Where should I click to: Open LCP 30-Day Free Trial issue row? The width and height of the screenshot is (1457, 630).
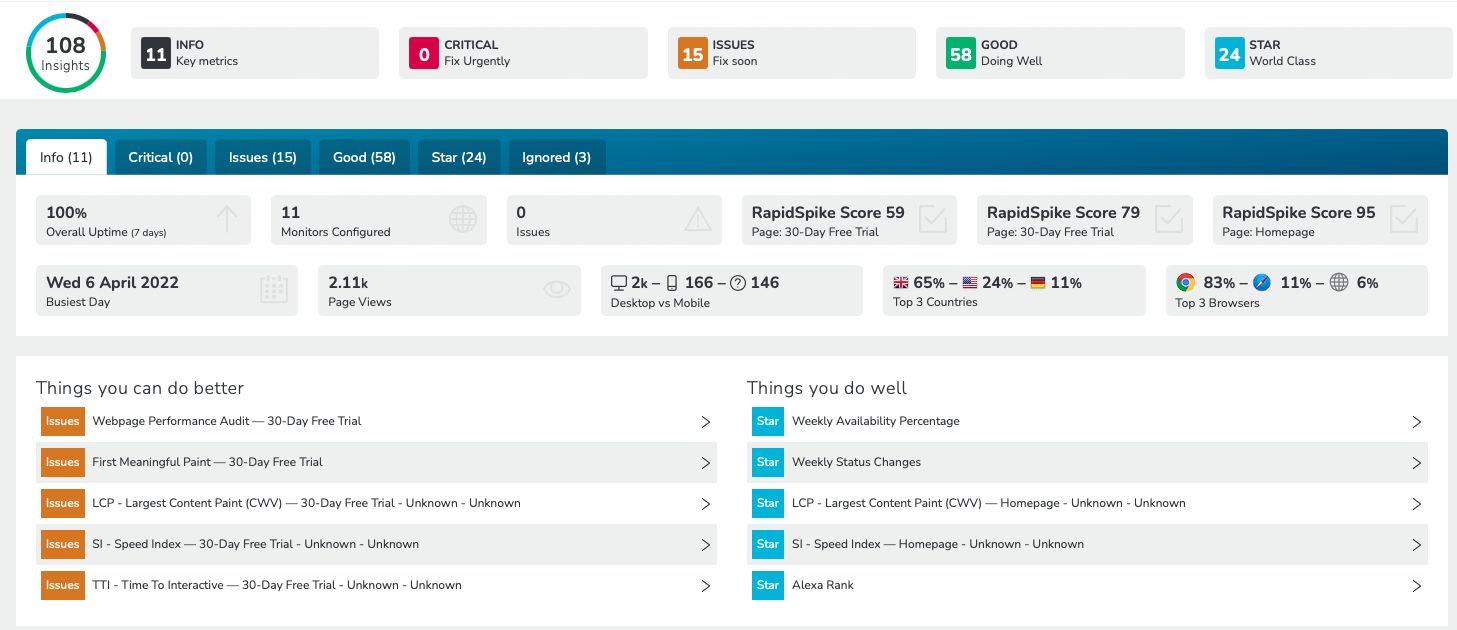tap(376, 504)
